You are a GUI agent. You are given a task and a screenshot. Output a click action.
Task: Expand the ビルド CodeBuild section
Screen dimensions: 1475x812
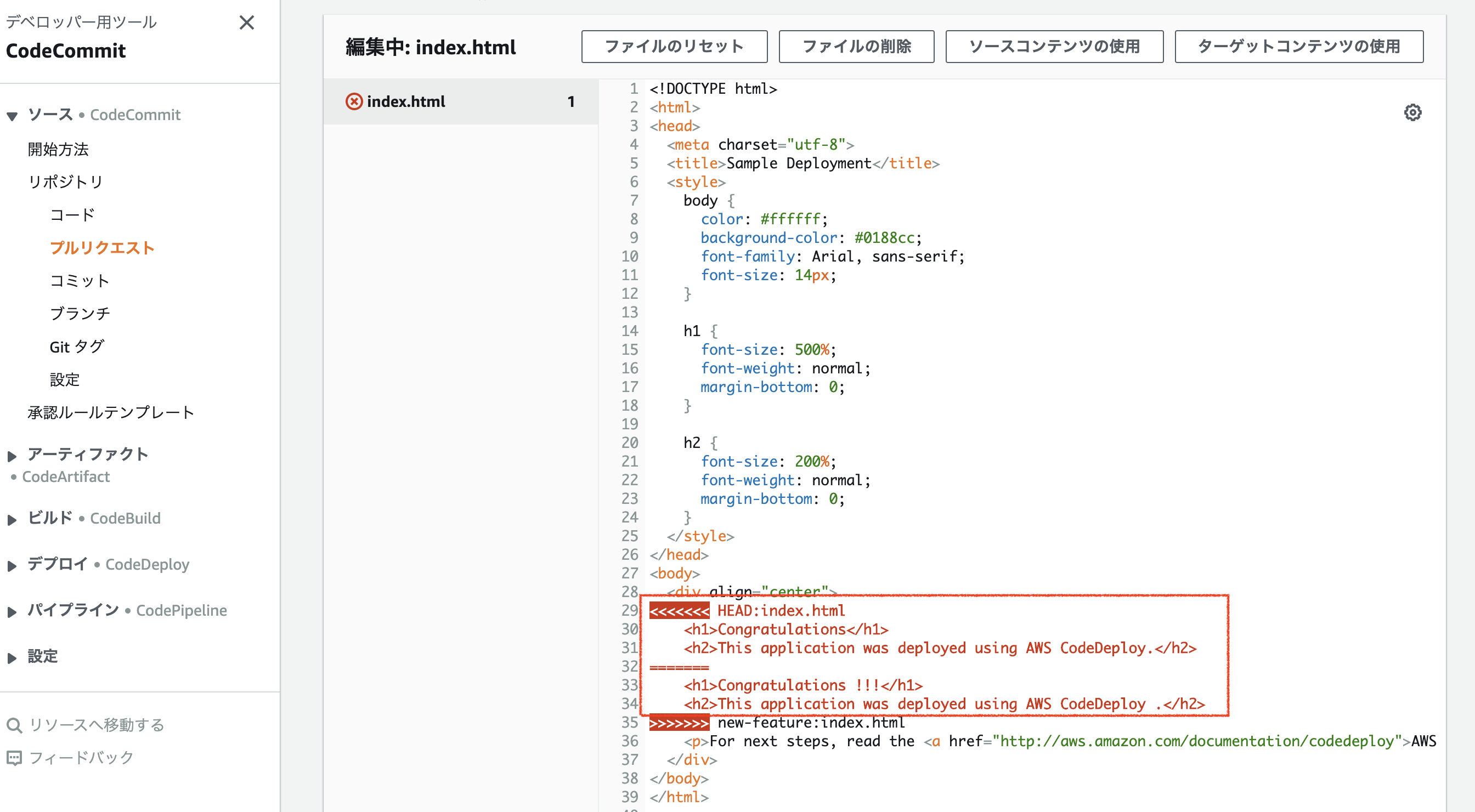pyautogui.click(x=12, y=519)
